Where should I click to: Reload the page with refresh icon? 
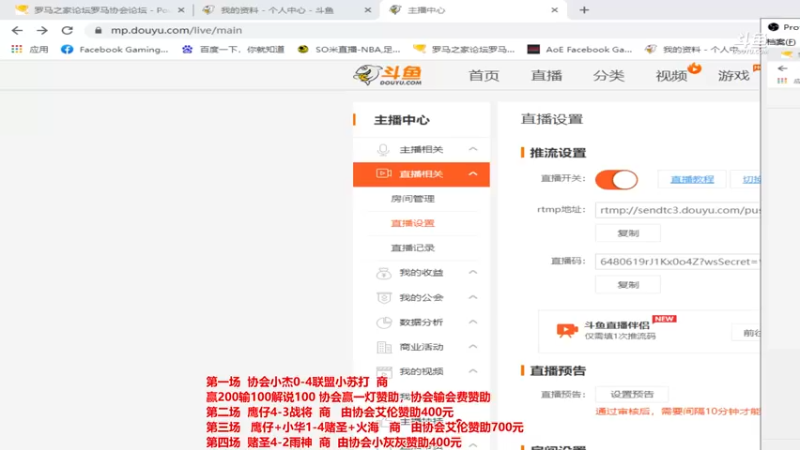[67, 31]
